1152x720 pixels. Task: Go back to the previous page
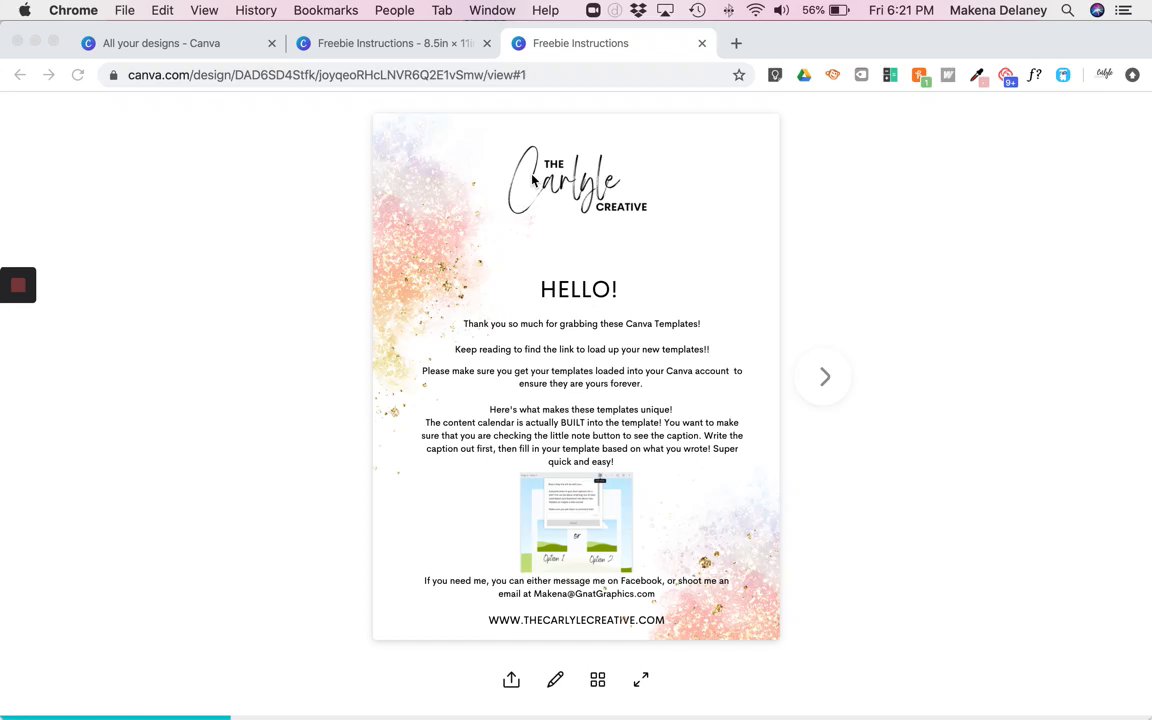[20, 75]
